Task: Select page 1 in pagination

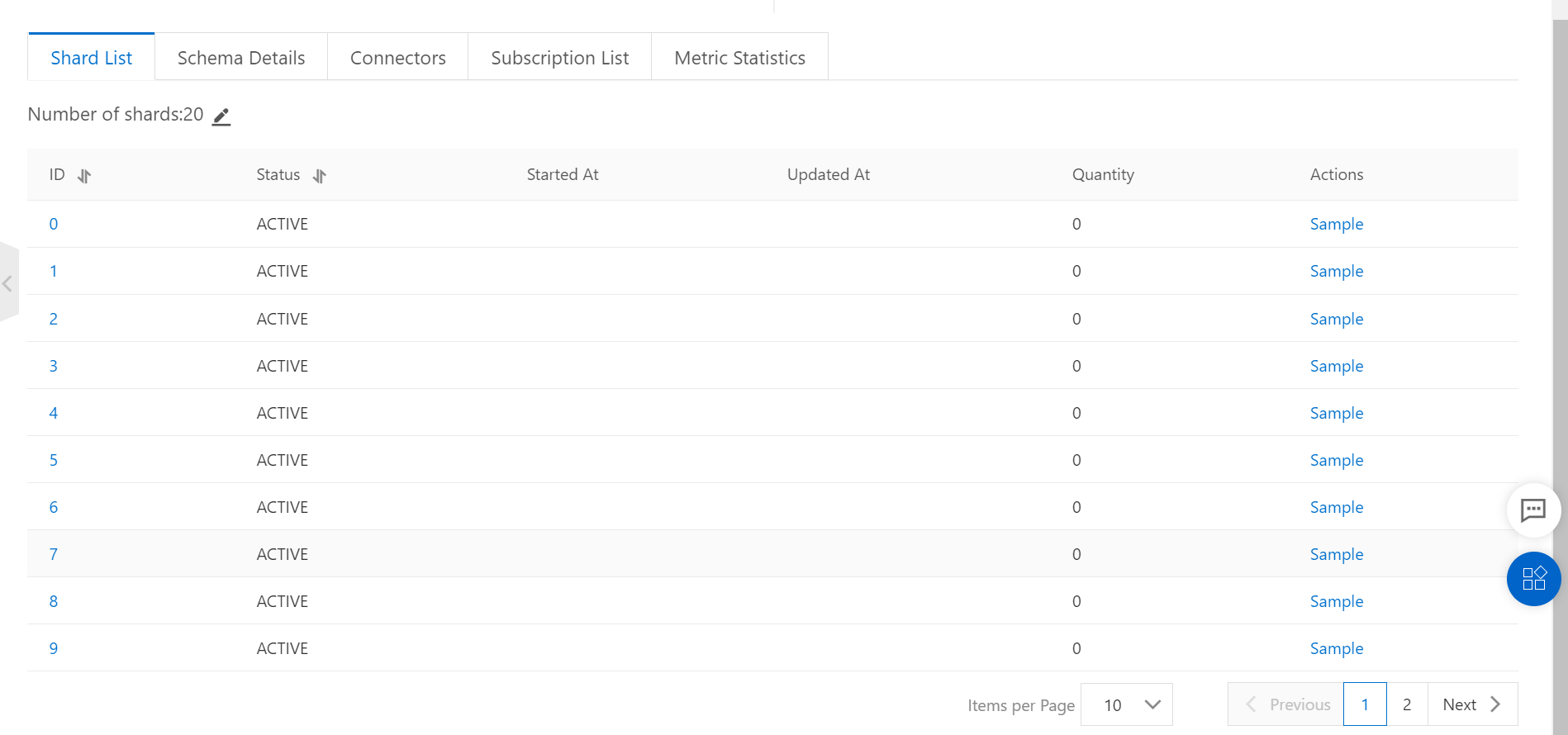Action: [x=1365, y=704]
